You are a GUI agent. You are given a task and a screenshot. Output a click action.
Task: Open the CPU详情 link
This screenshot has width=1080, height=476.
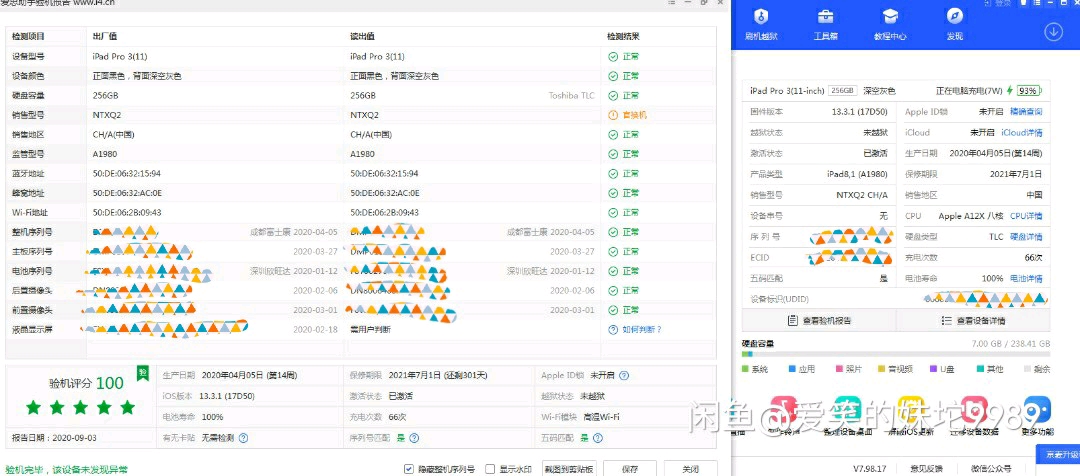[x=1026, y=216]
